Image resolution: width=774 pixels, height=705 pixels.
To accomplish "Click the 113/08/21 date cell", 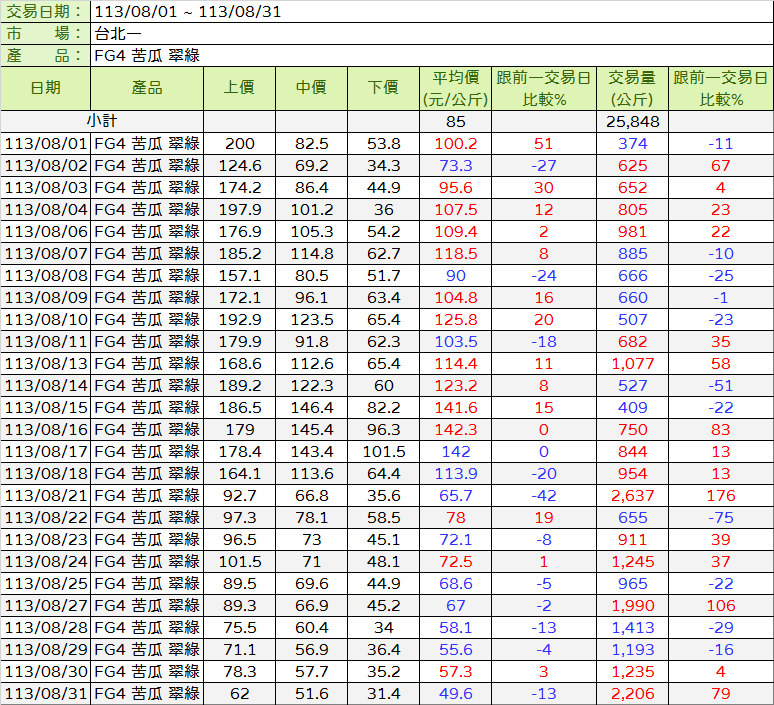I will (46, 495).
